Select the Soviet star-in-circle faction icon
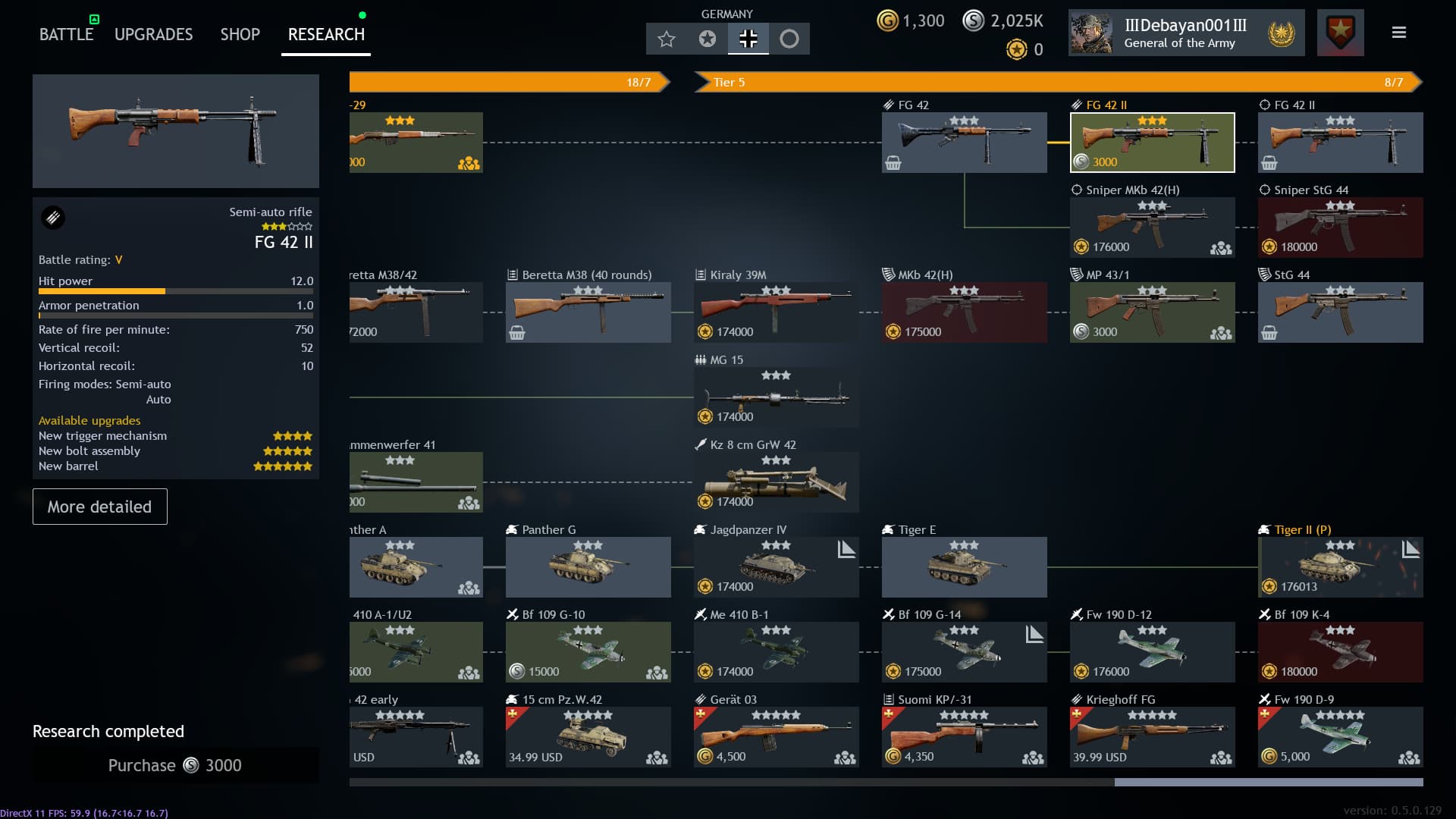 tap(708, 39)
